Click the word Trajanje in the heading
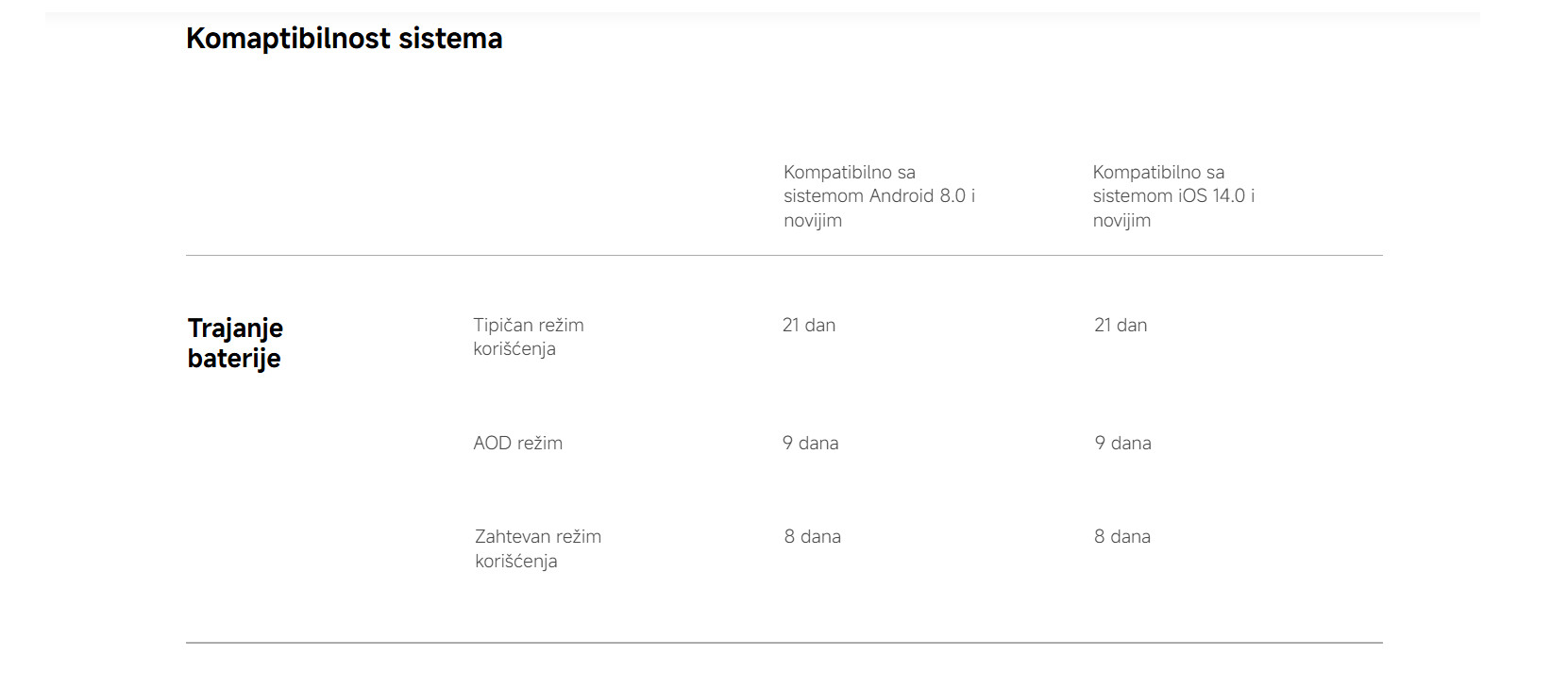 coord(235,328)
